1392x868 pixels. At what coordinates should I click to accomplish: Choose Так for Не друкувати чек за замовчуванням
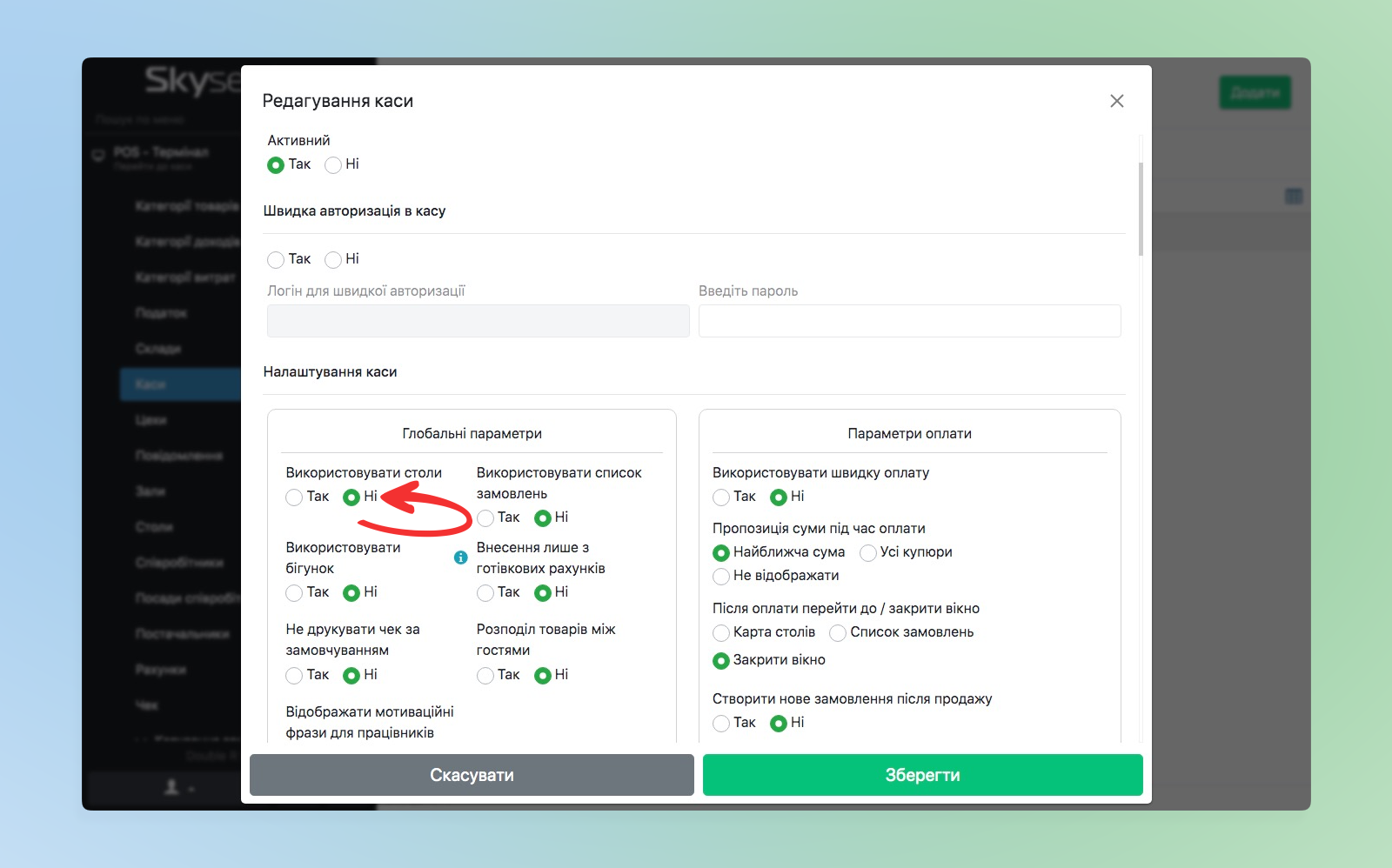[294, 676]
